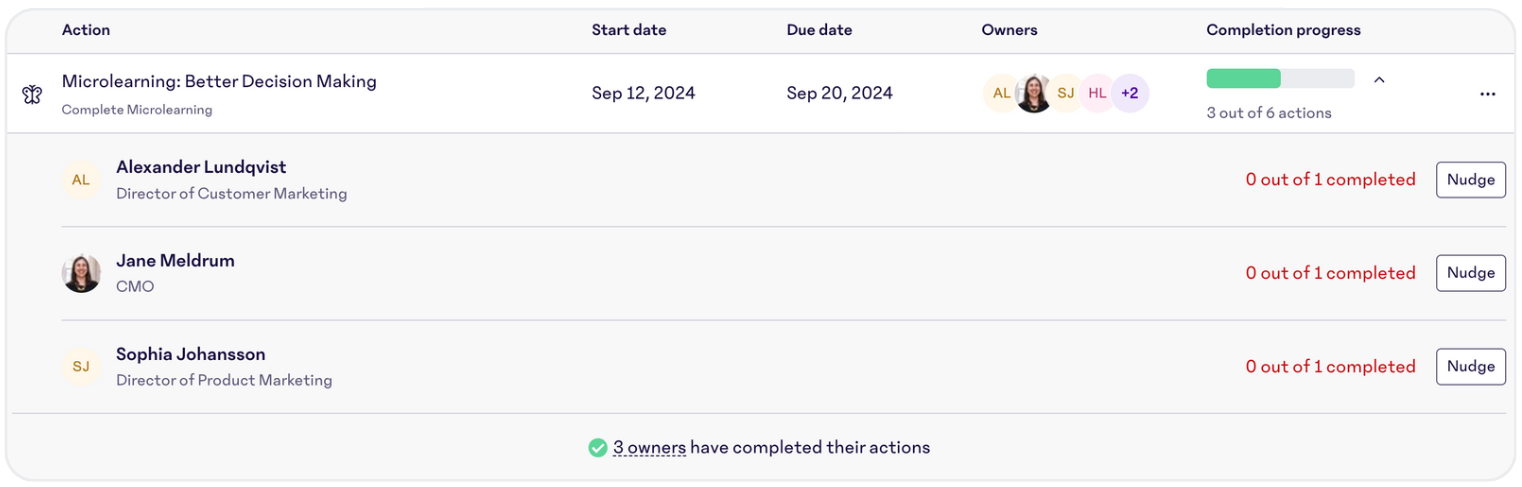The height and width of the screenshot is (487, 1522).
Task: Open Microlearning: Better Decision Making action
Action: pyautogui.click(x=219, y=81)
